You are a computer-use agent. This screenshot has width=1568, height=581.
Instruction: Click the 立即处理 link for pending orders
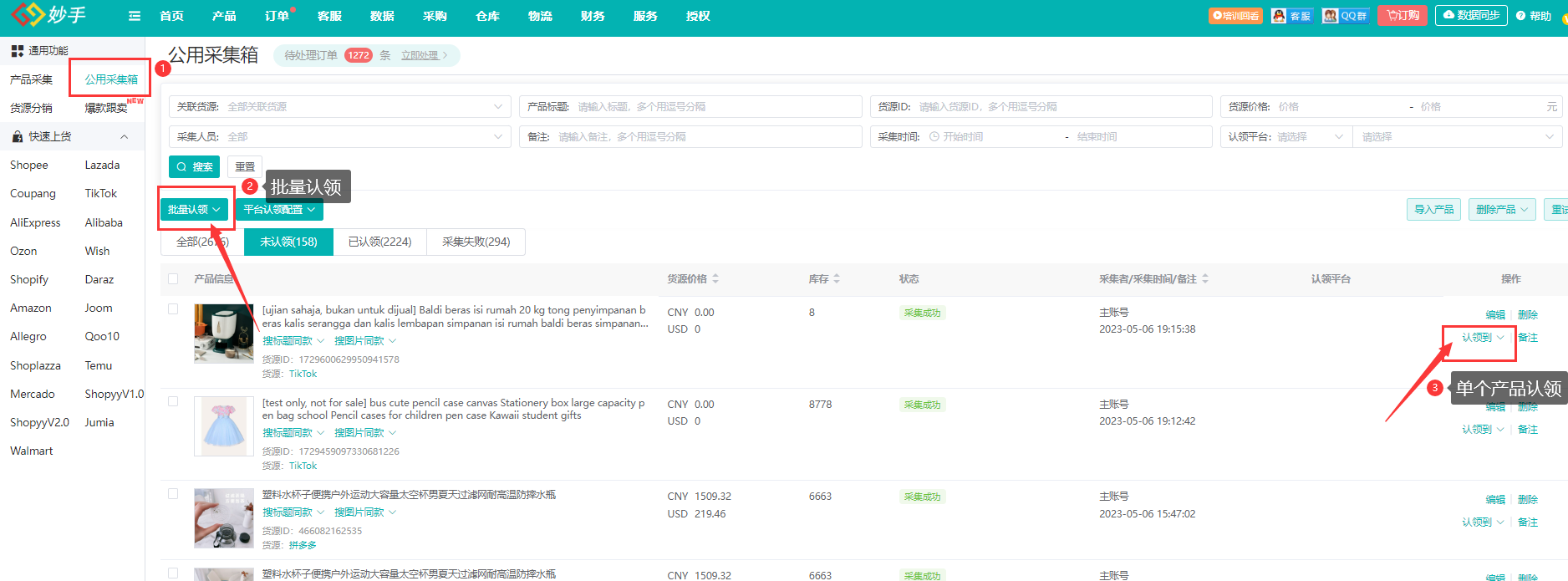[x=420, y=55]
